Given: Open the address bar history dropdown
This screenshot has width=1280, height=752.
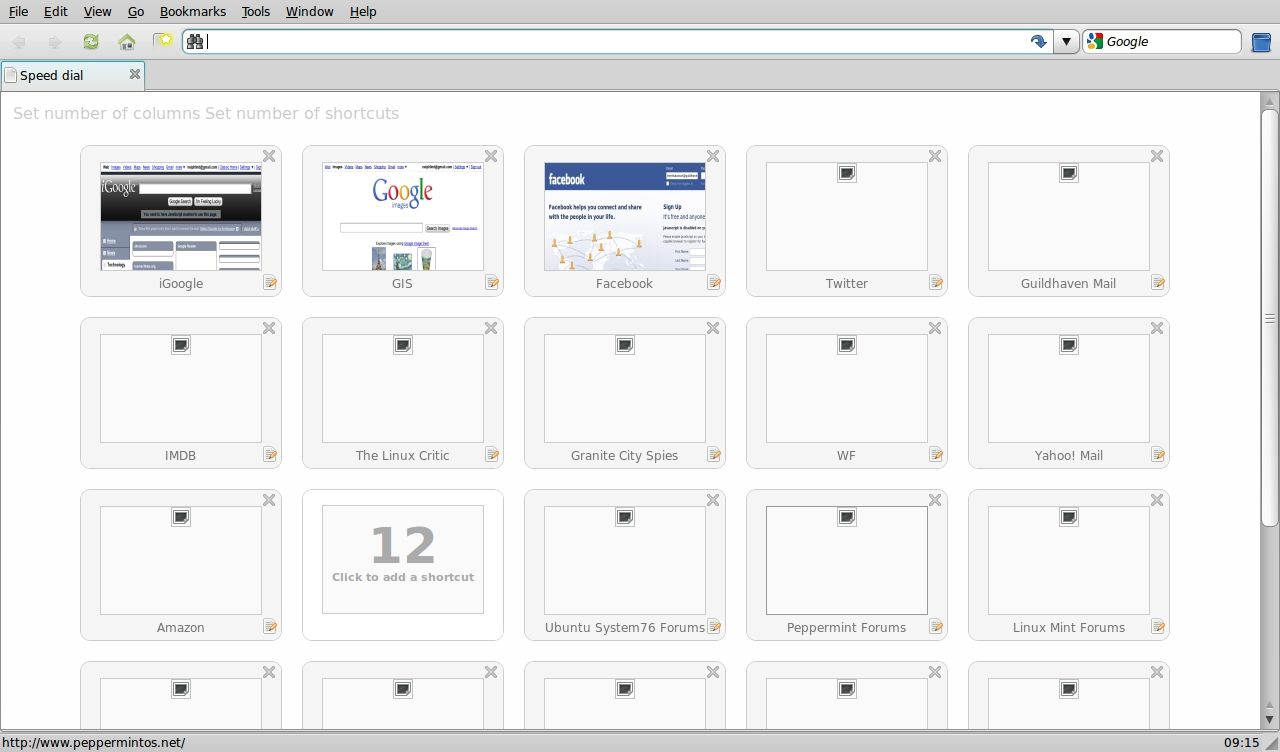Looking at the screenshot, I should (x=1066, y=42).
